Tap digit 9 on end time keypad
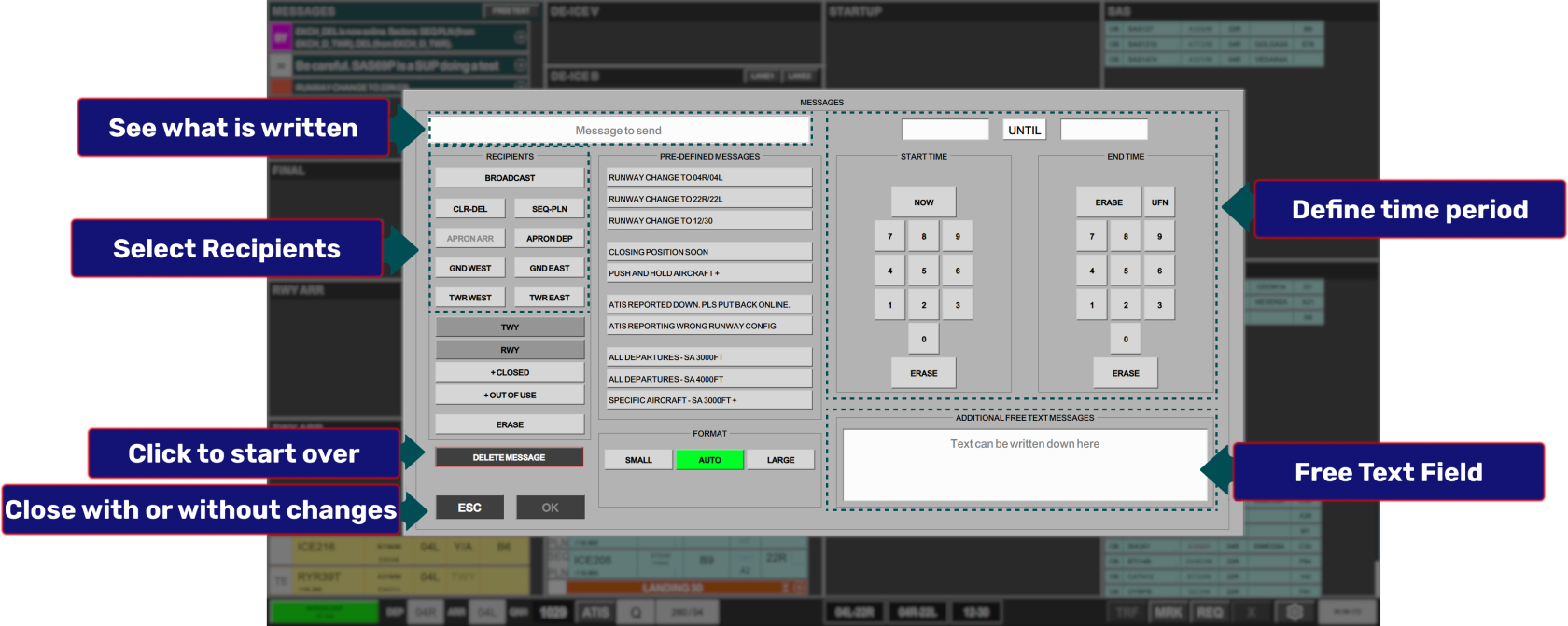 tap(1159, 236)
